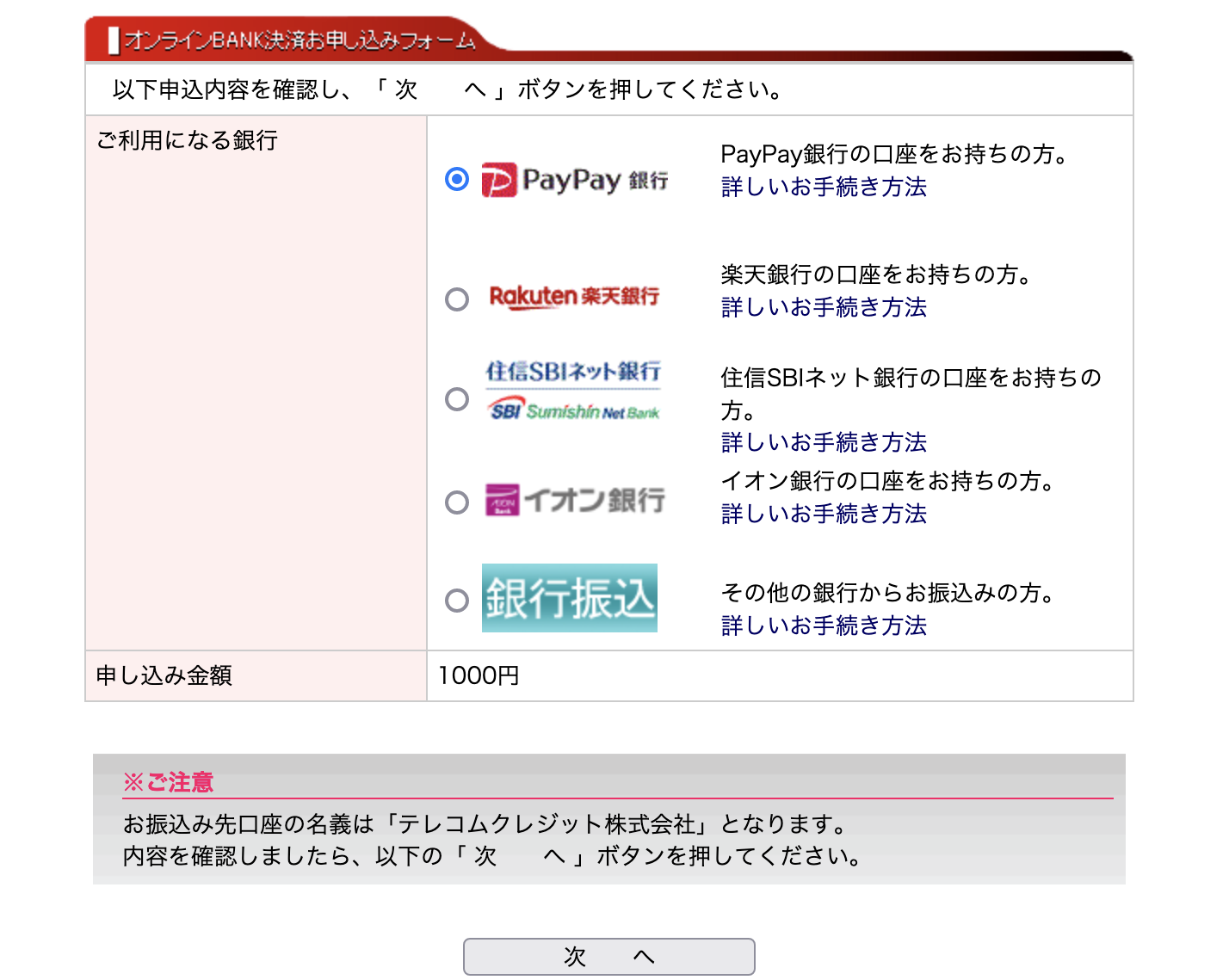Open 詳しいお手続き方法 link for 楽天銀行
The image size is (1229, 980).
coord(824,307)
